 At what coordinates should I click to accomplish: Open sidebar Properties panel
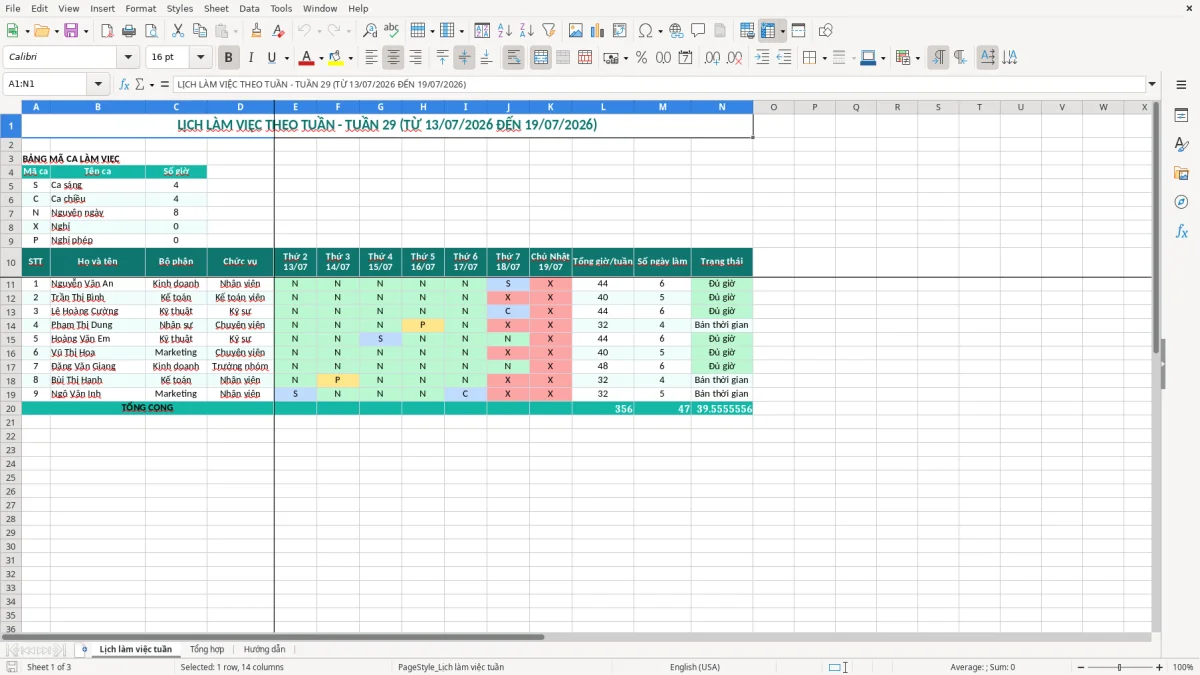pos(1181,116)
